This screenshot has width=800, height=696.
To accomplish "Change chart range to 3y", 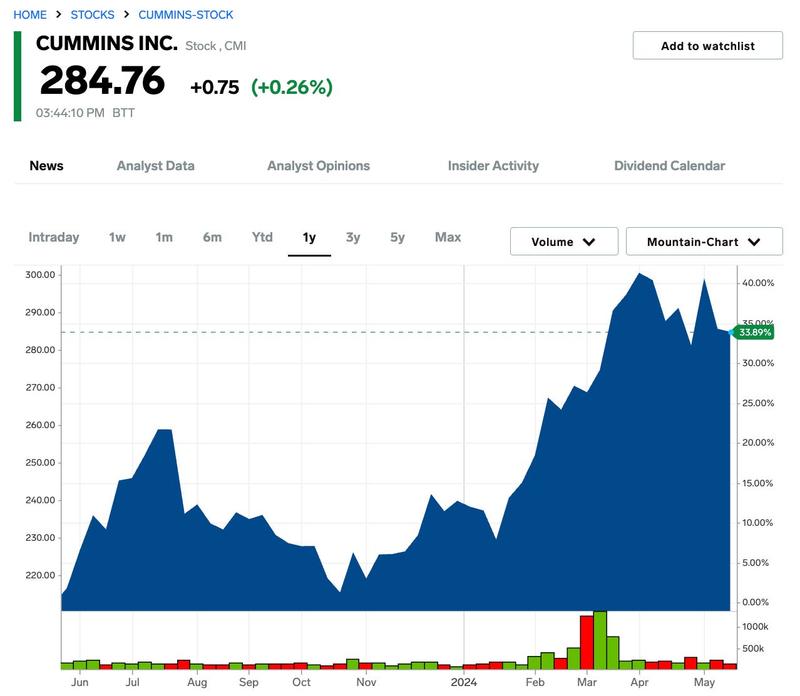I will click(353, 238).
